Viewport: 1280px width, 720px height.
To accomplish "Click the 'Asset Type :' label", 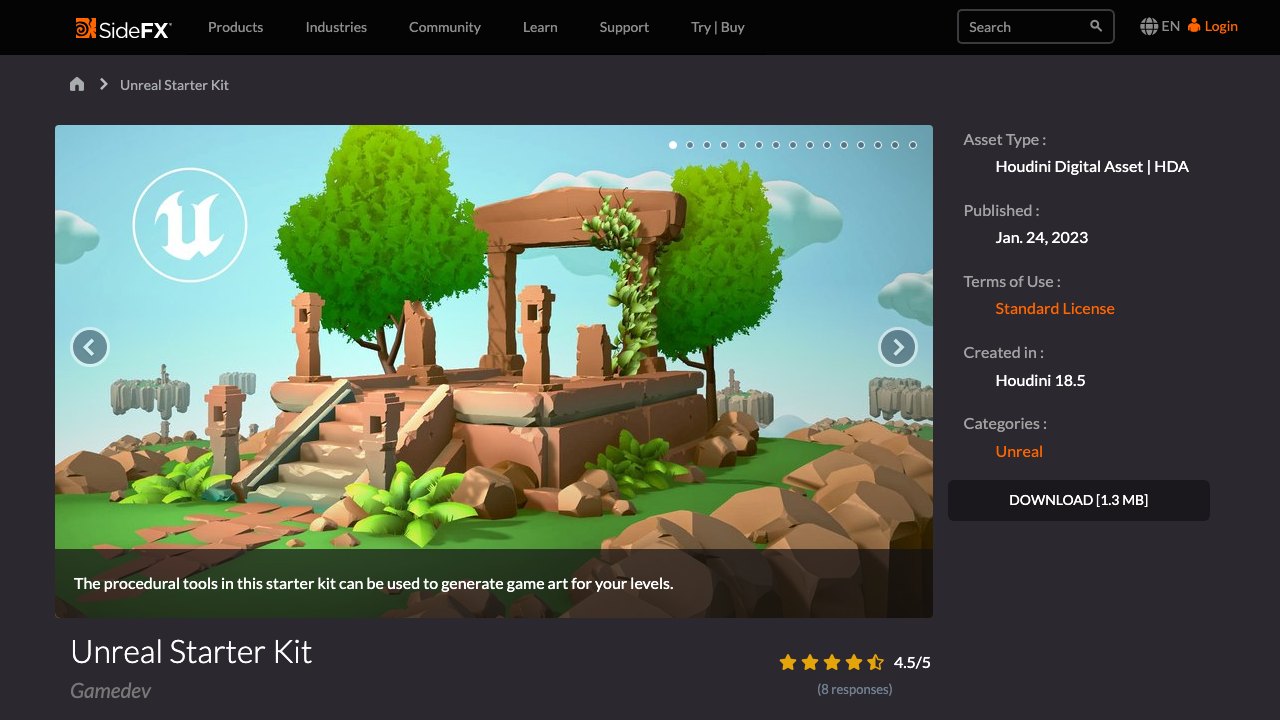I will click(1005, 139).
